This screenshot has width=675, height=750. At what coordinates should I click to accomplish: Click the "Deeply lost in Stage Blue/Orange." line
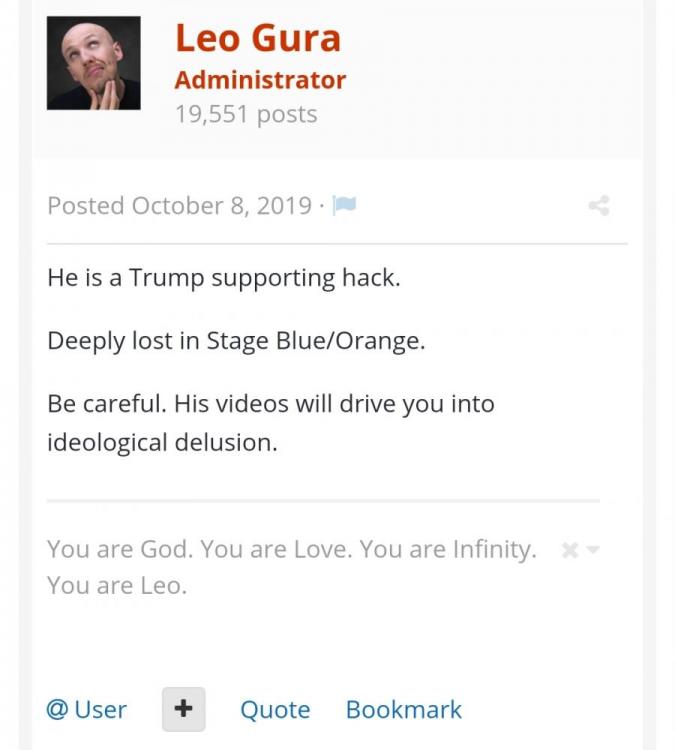pyautogui.click(x=236, y=340)
